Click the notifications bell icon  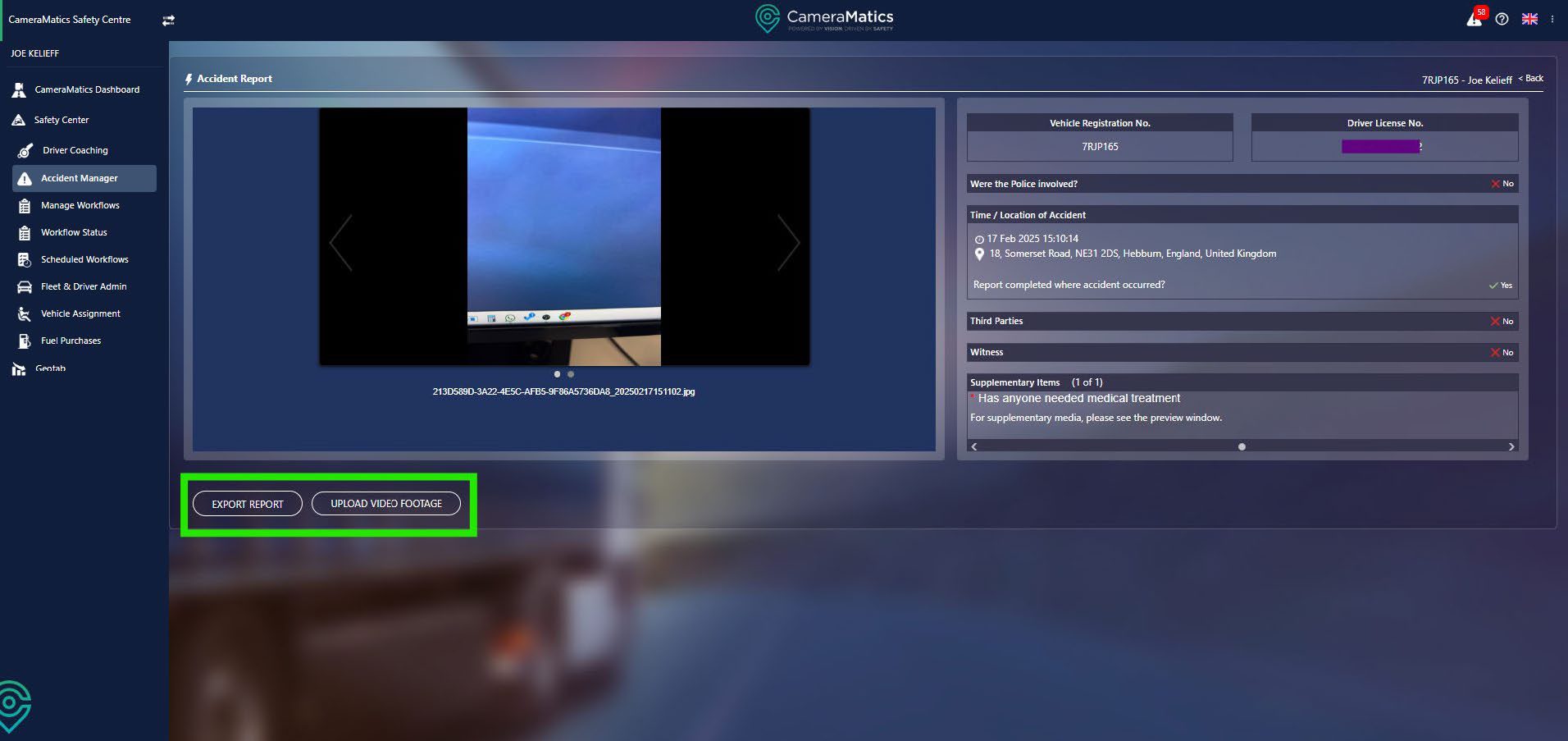pyautogui.click(x=1474, y=20)
